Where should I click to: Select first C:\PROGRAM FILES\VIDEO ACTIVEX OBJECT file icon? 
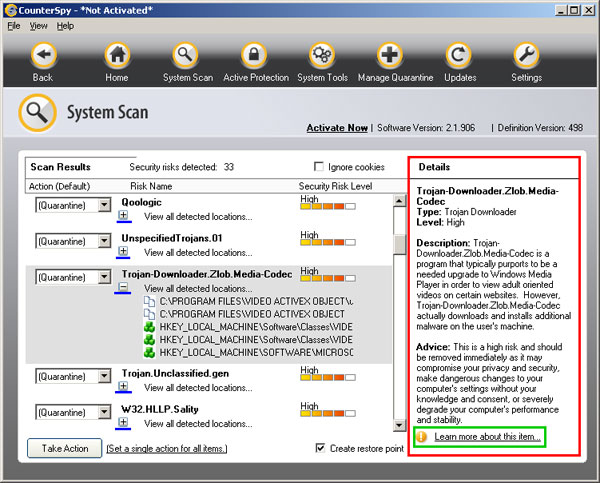pos(149,301)
